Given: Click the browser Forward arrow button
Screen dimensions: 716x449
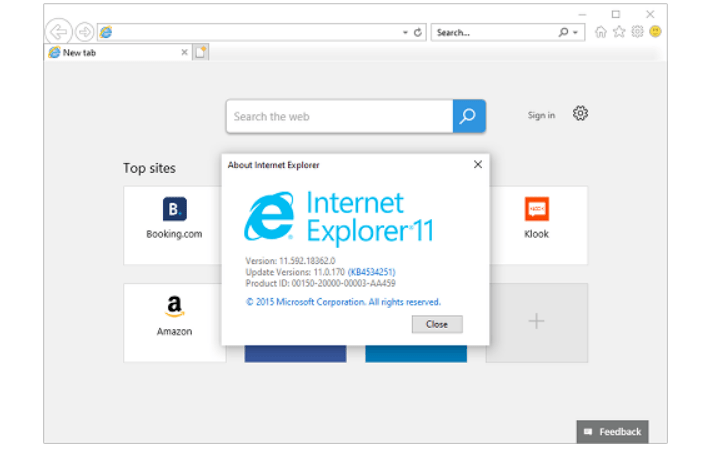Looking at the screenshot, I should coord(84,32).
